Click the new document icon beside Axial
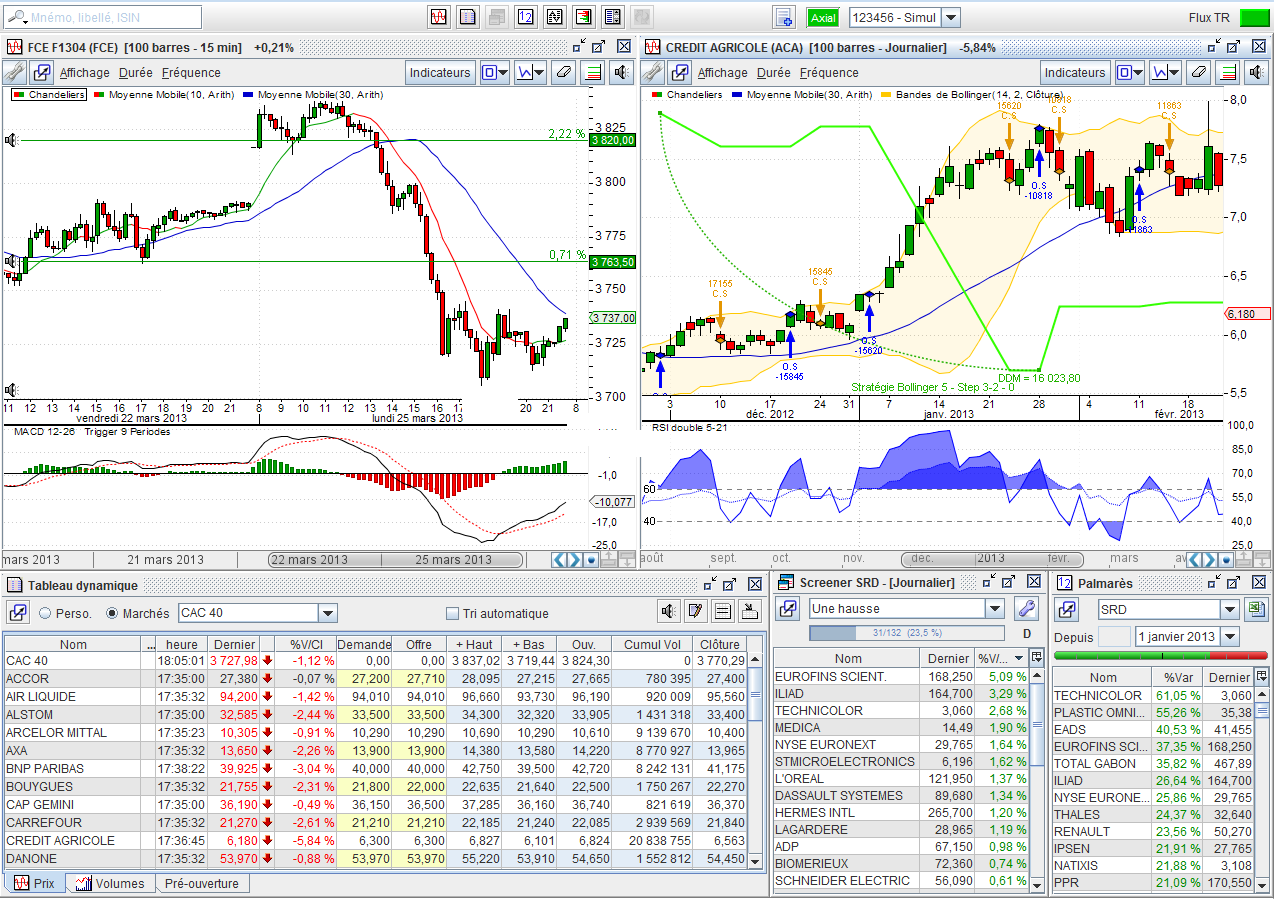Viewport: 1274px width, 899px height. click(x=784, y=17)
